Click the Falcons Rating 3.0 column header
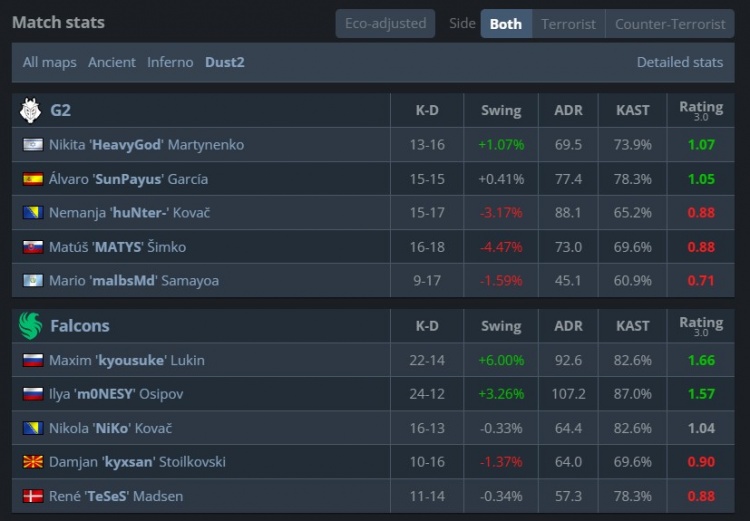Viewport: 750px width, 521px height. [700, 325]
